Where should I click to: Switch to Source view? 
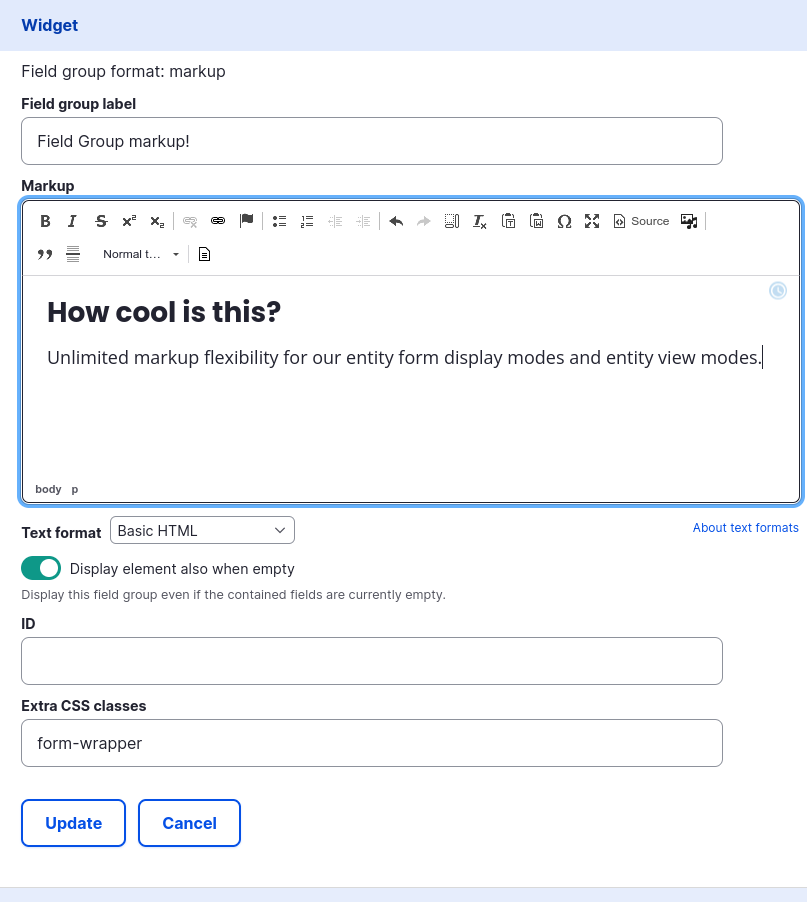point(641,221)
